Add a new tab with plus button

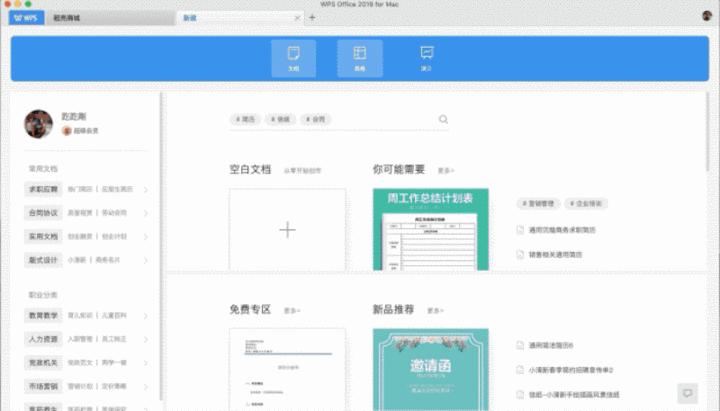312,17
